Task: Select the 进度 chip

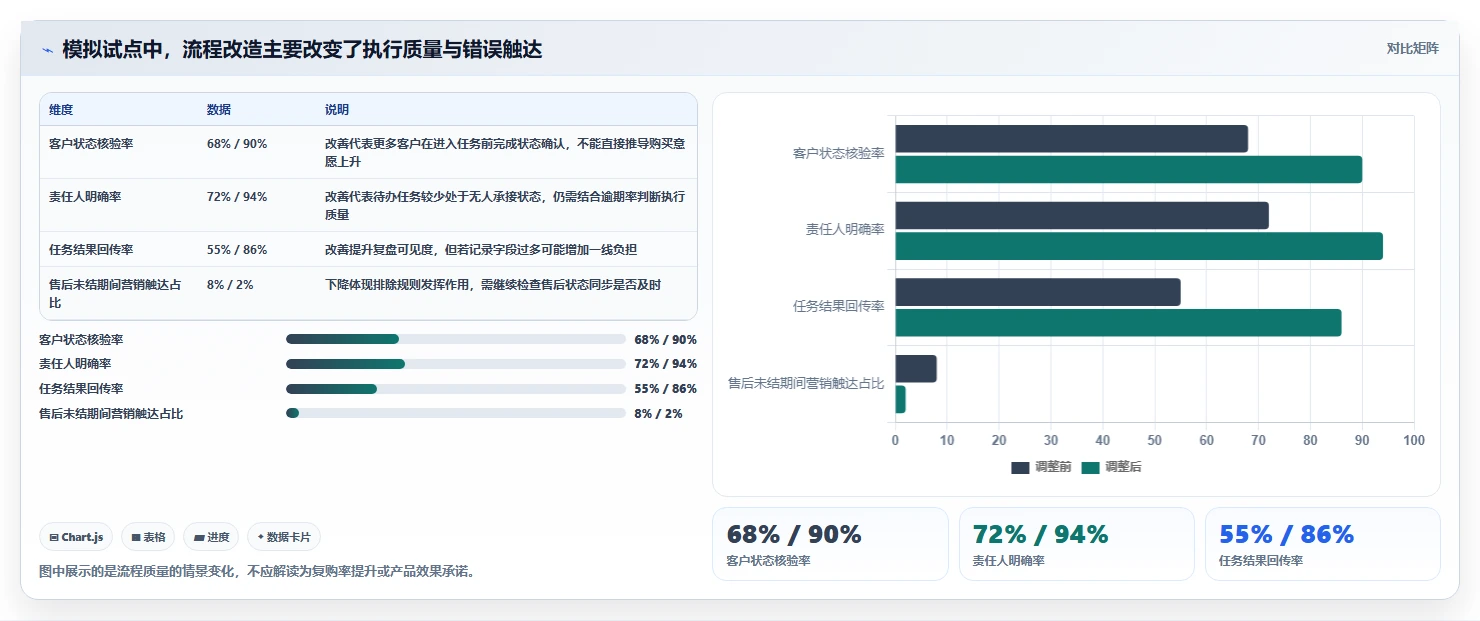Action: pyautogui.click(x=211, y=537)
